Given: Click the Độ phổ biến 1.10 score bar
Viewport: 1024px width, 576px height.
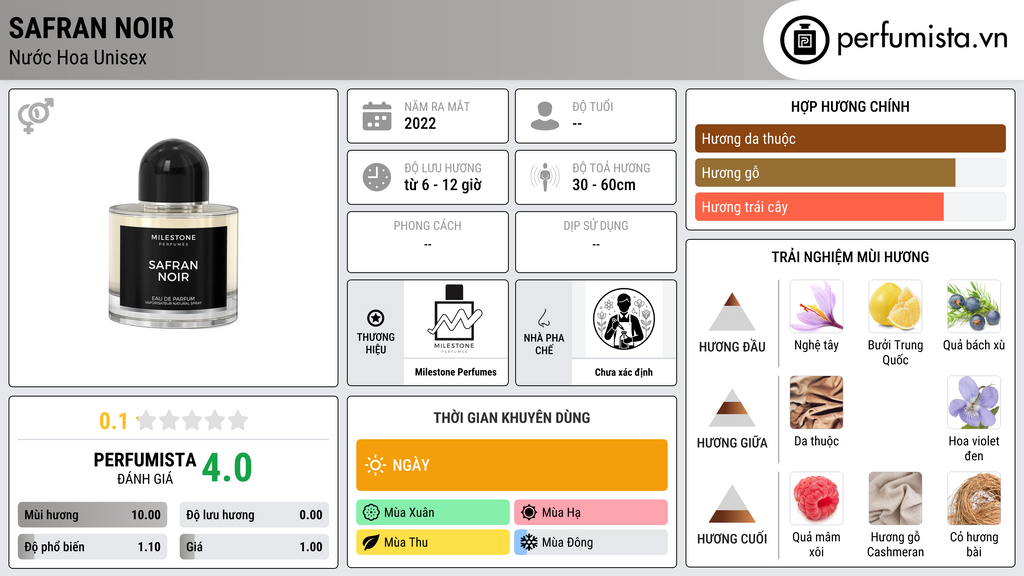Looking at the screenshot, I should point(93,547).
